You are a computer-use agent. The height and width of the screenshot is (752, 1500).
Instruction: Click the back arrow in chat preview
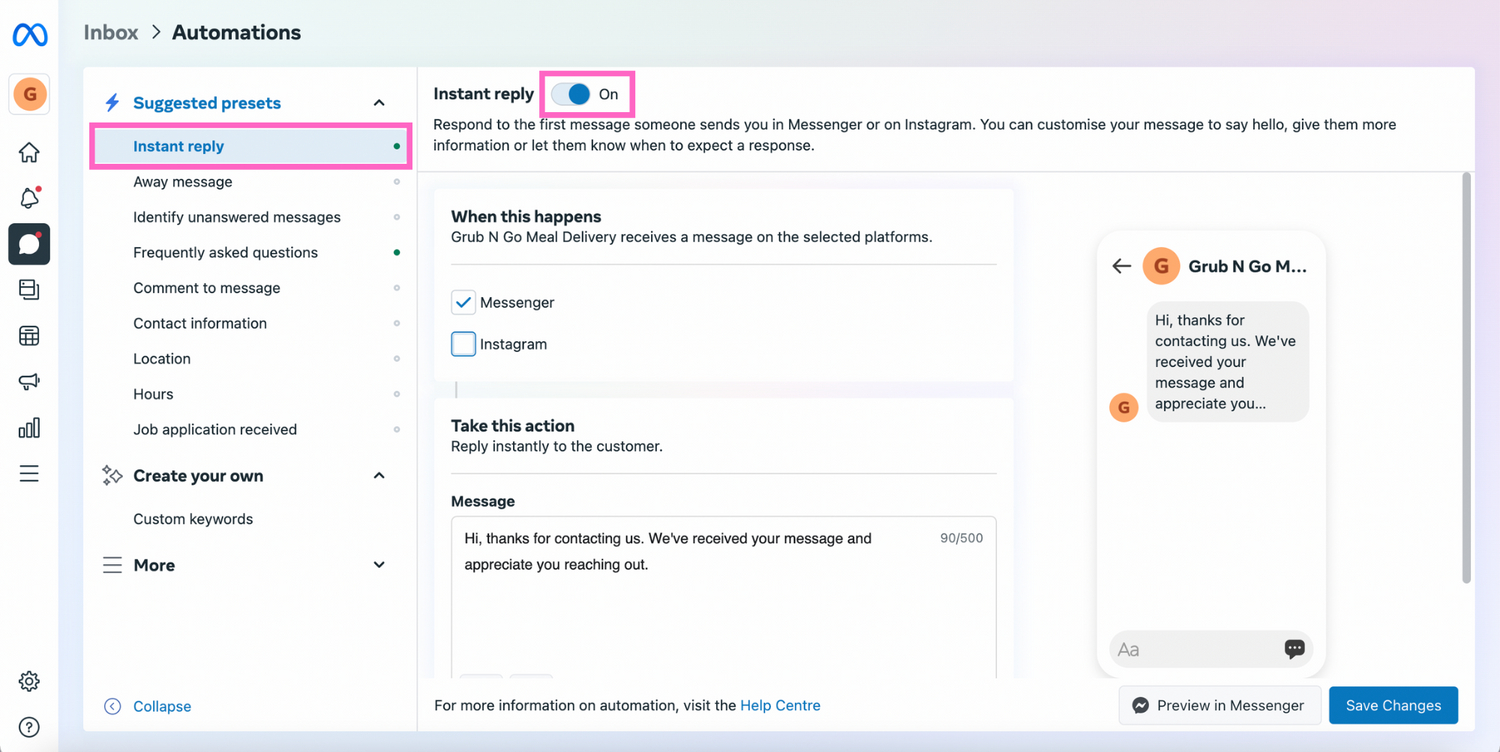(1122, 266)
